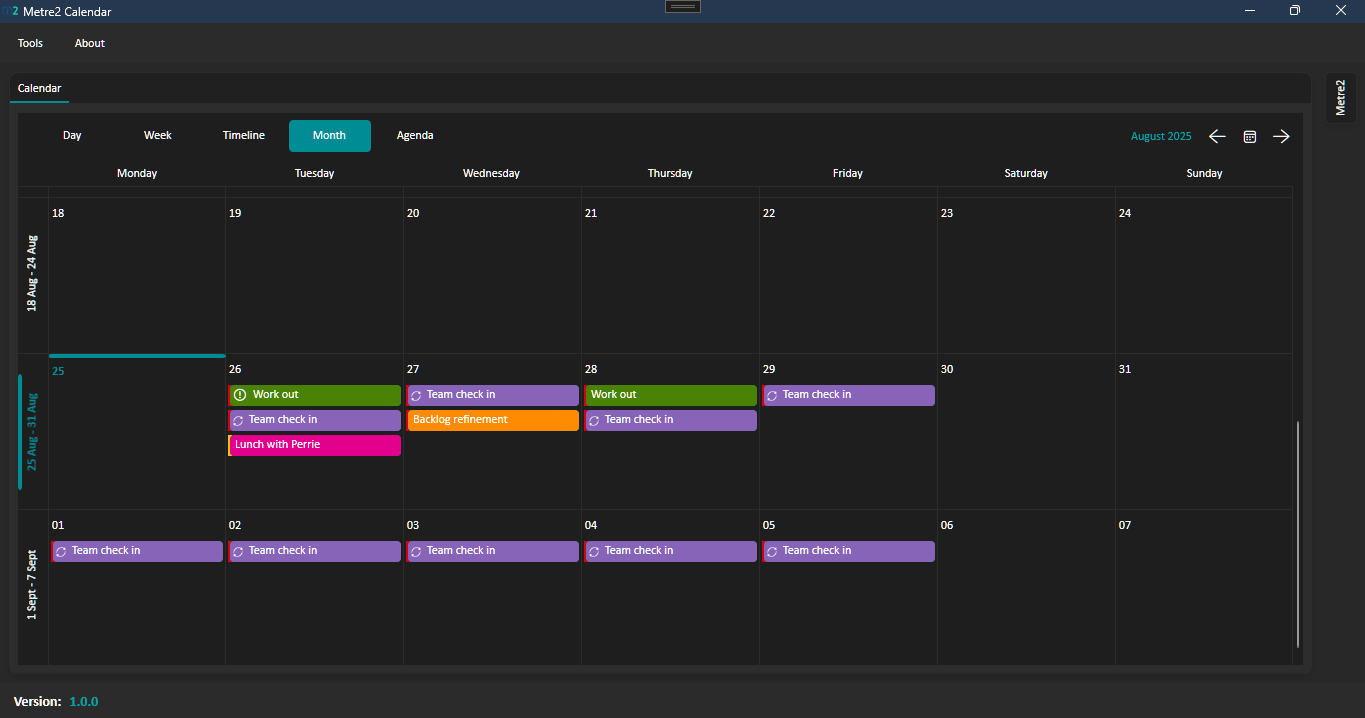1365x718 pixels.
Task: Click recurrence icon on Friday 29 Team check in
Action: (x=772, y=395)
